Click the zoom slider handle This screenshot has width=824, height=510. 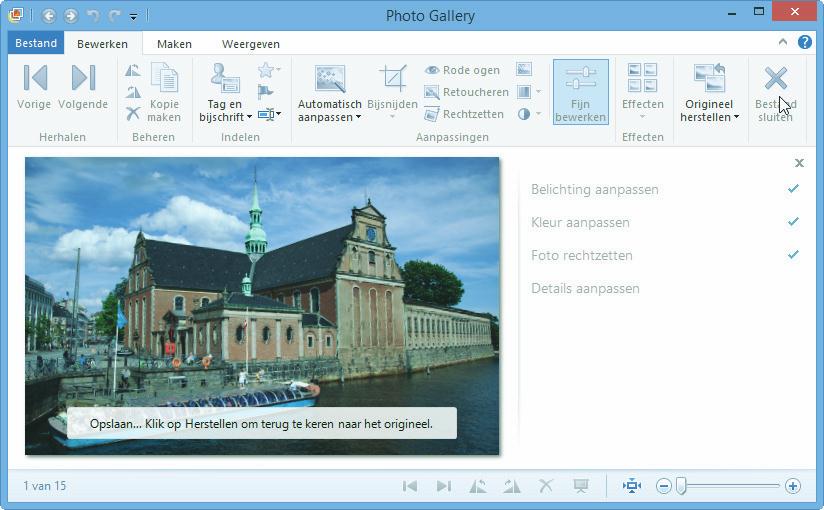(x=681, y=486)
